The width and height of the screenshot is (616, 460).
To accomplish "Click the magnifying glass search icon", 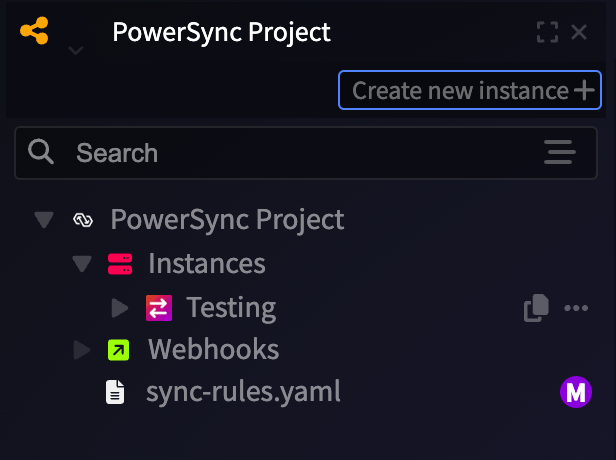I will click(x=40, y=151).
